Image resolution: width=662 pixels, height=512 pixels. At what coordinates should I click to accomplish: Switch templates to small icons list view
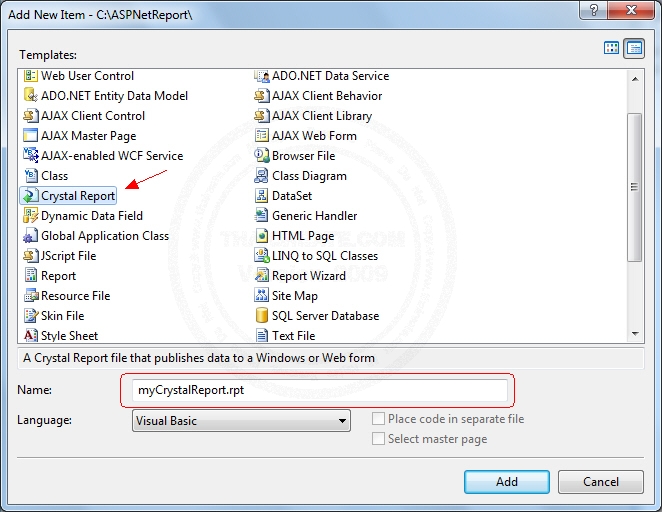point(634,48)
